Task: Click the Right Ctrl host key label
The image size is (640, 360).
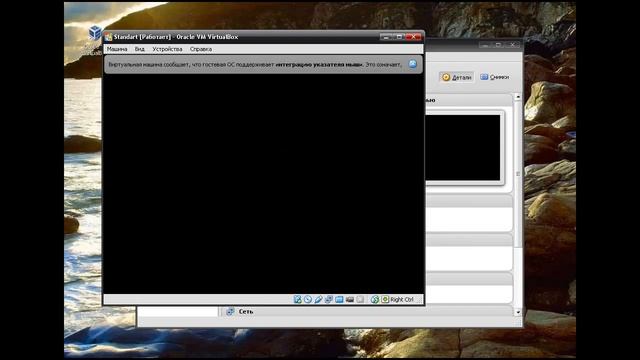Action: click(402, 299)
